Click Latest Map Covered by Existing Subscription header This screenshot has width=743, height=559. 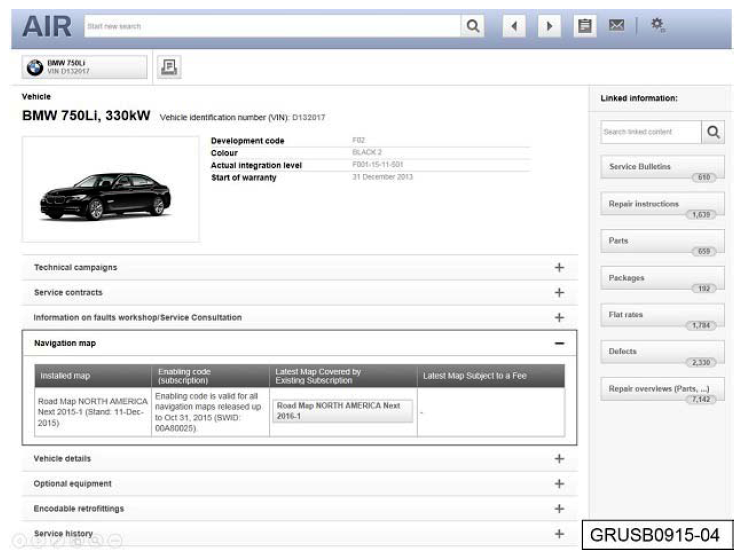pos(343,376)
